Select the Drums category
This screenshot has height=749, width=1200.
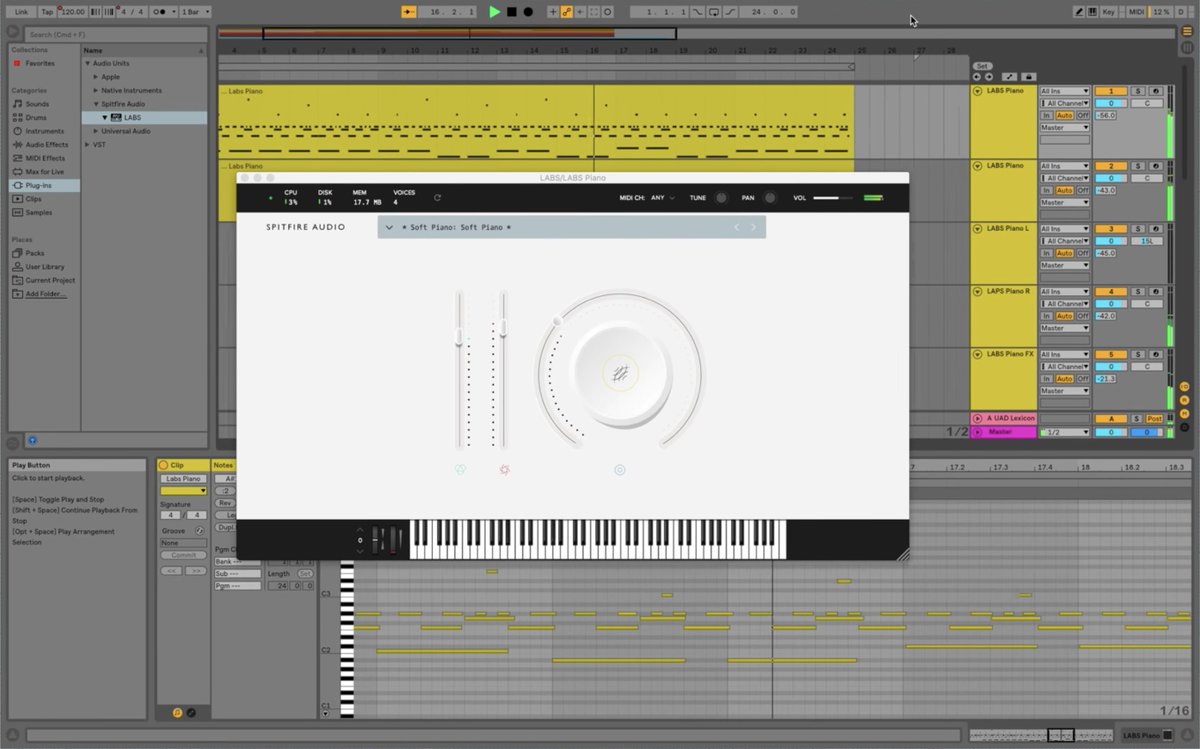pyautogui.click(x=36, y=117)
